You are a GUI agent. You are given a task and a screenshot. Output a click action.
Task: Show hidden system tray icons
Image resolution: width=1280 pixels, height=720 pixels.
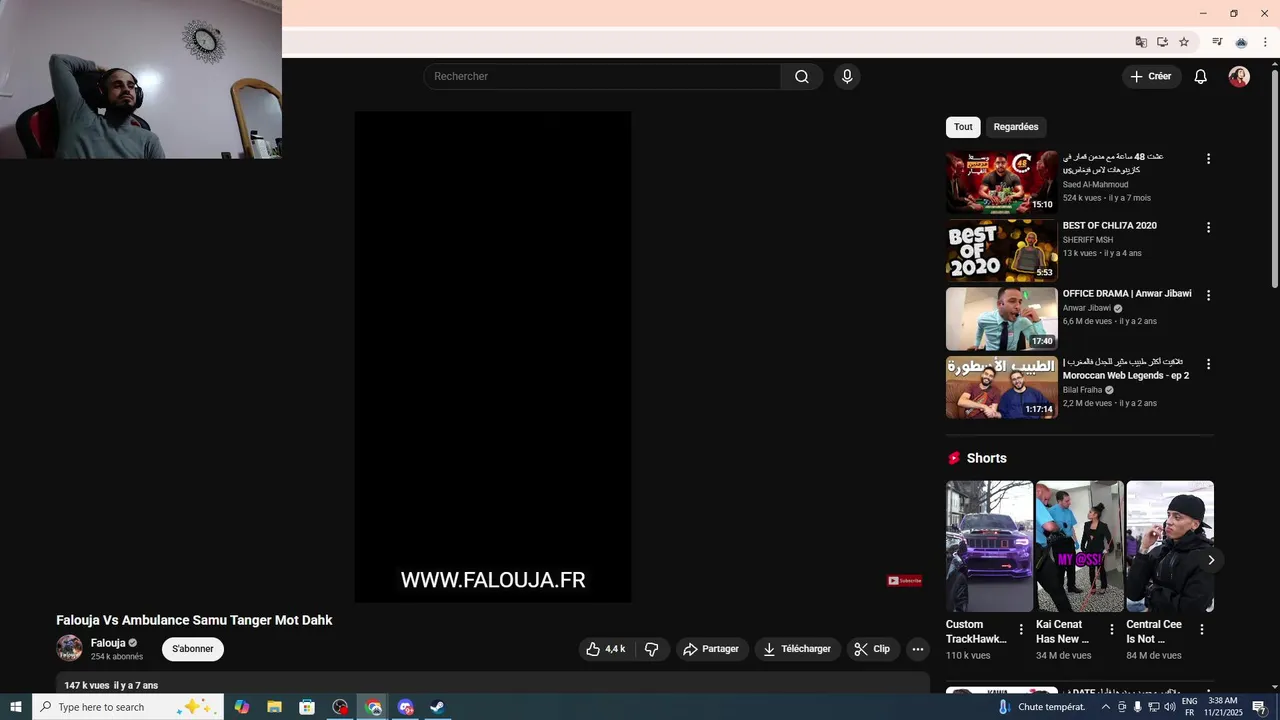point(1105,707)
